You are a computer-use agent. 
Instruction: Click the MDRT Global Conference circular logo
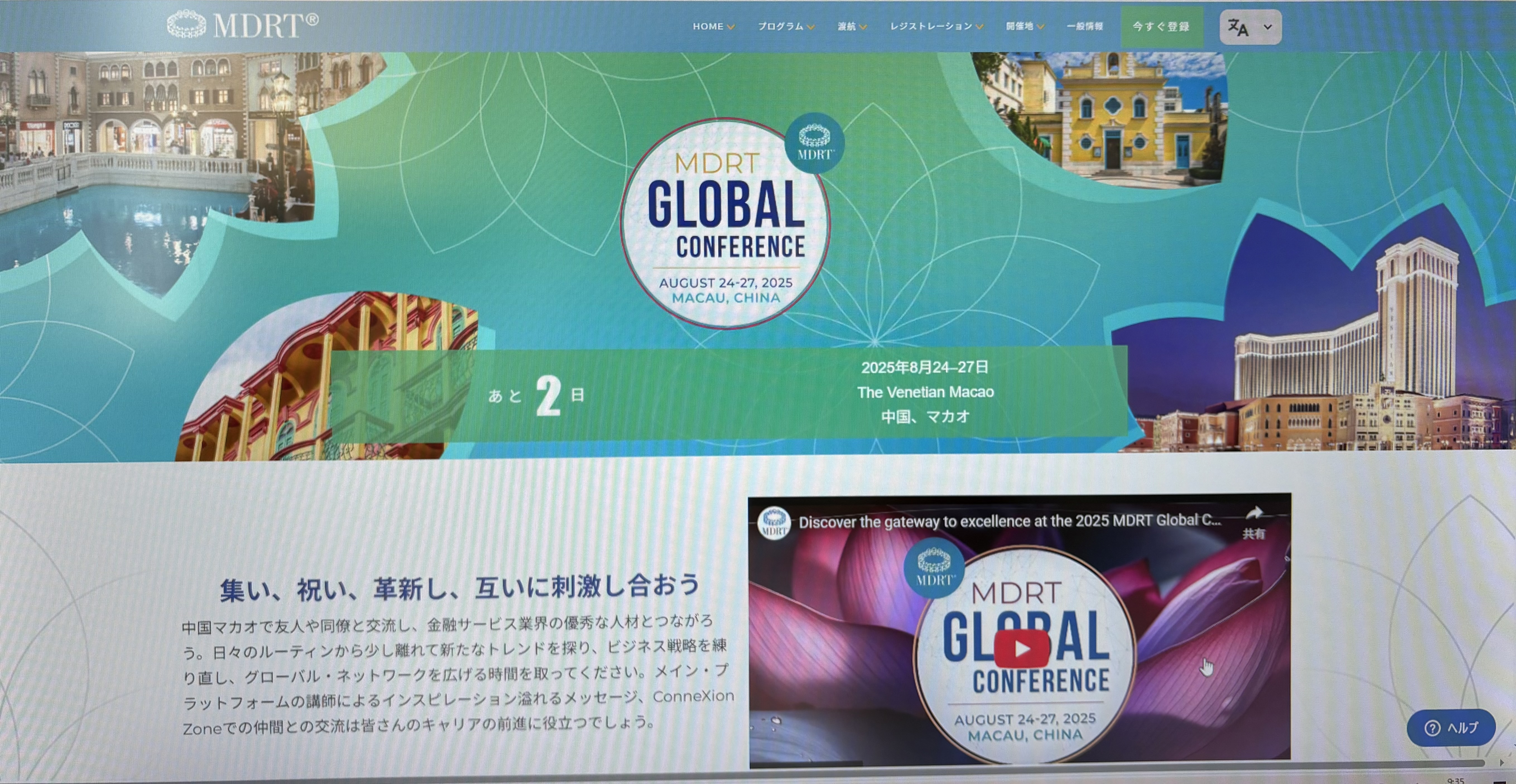click(726, 224)
